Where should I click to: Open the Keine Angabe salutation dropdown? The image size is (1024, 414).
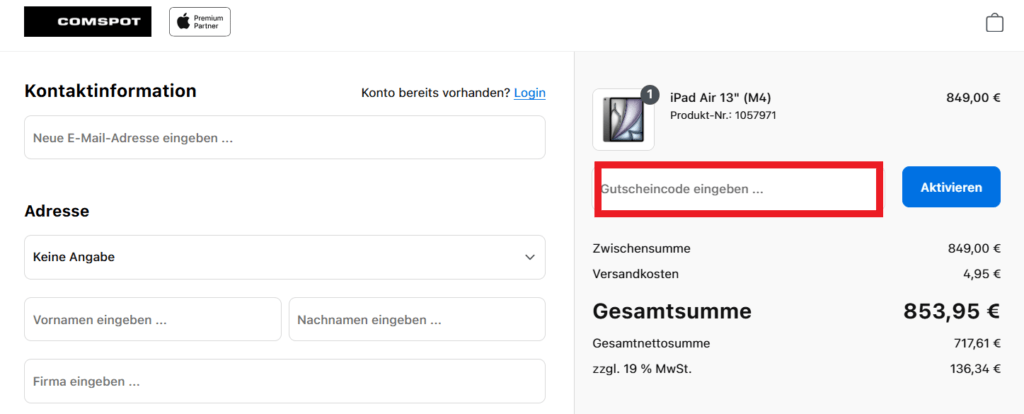[x=285, y=257]
